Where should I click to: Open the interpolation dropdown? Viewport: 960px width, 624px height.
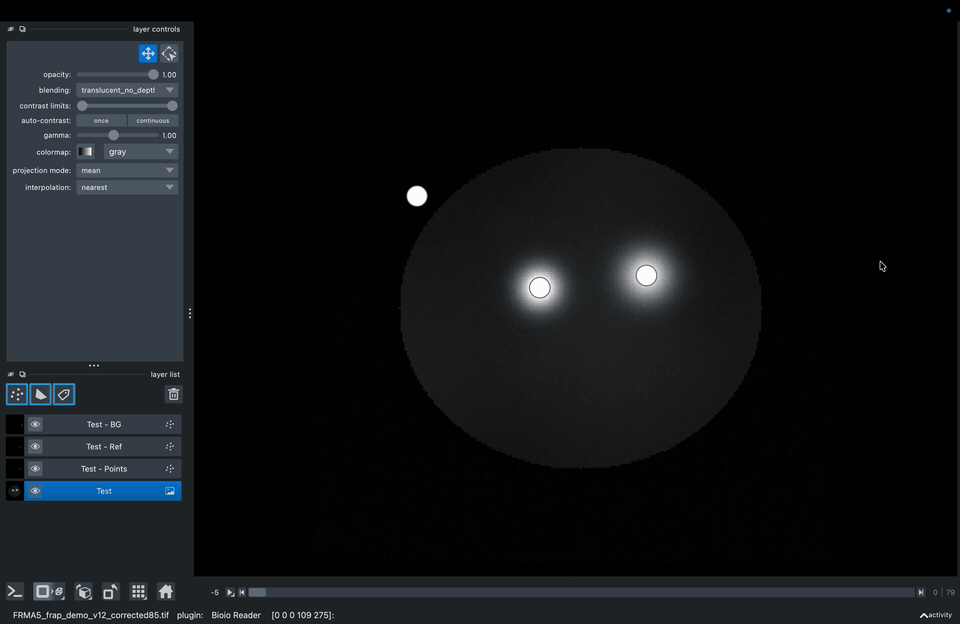(127, 187)
